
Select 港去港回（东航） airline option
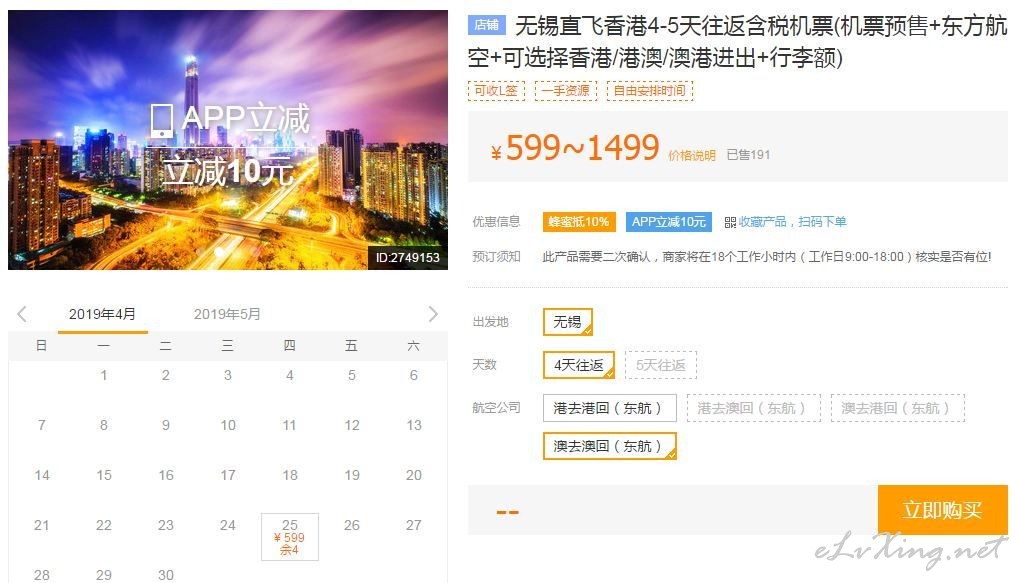pos(609,408)
